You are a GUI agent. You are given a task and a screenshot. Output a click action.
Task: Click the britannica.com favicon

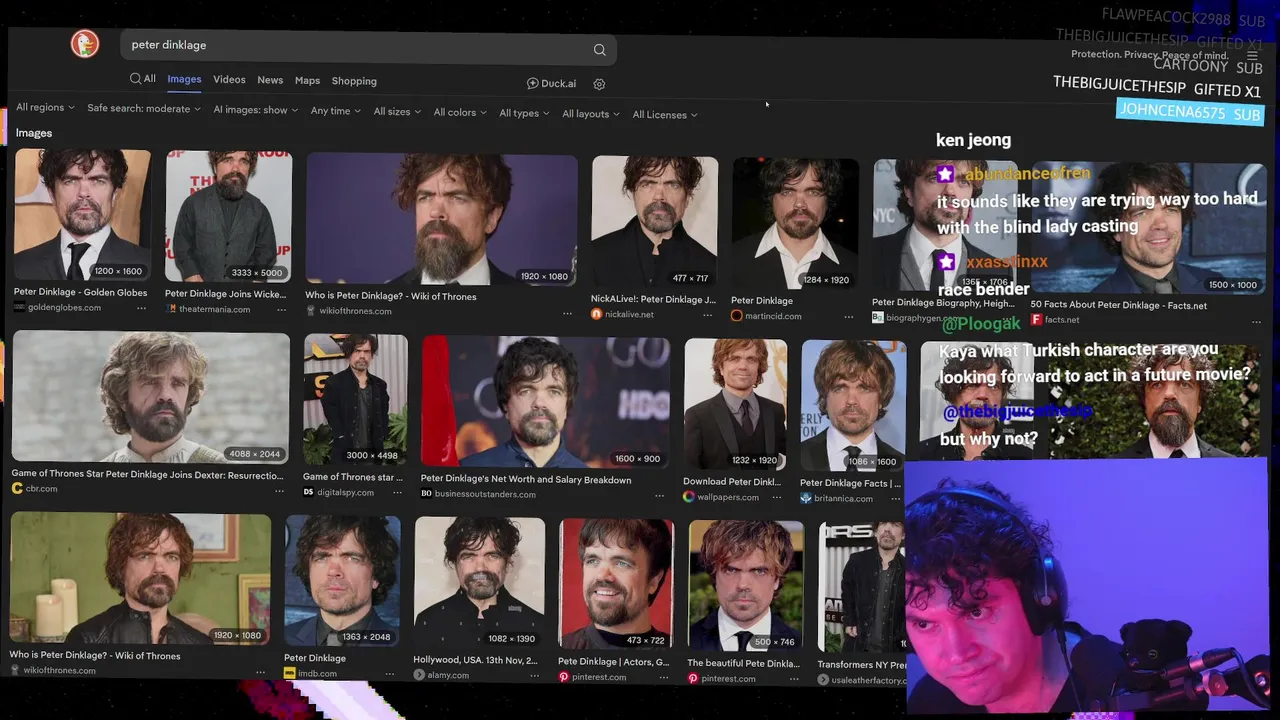[x=806, y=498]
